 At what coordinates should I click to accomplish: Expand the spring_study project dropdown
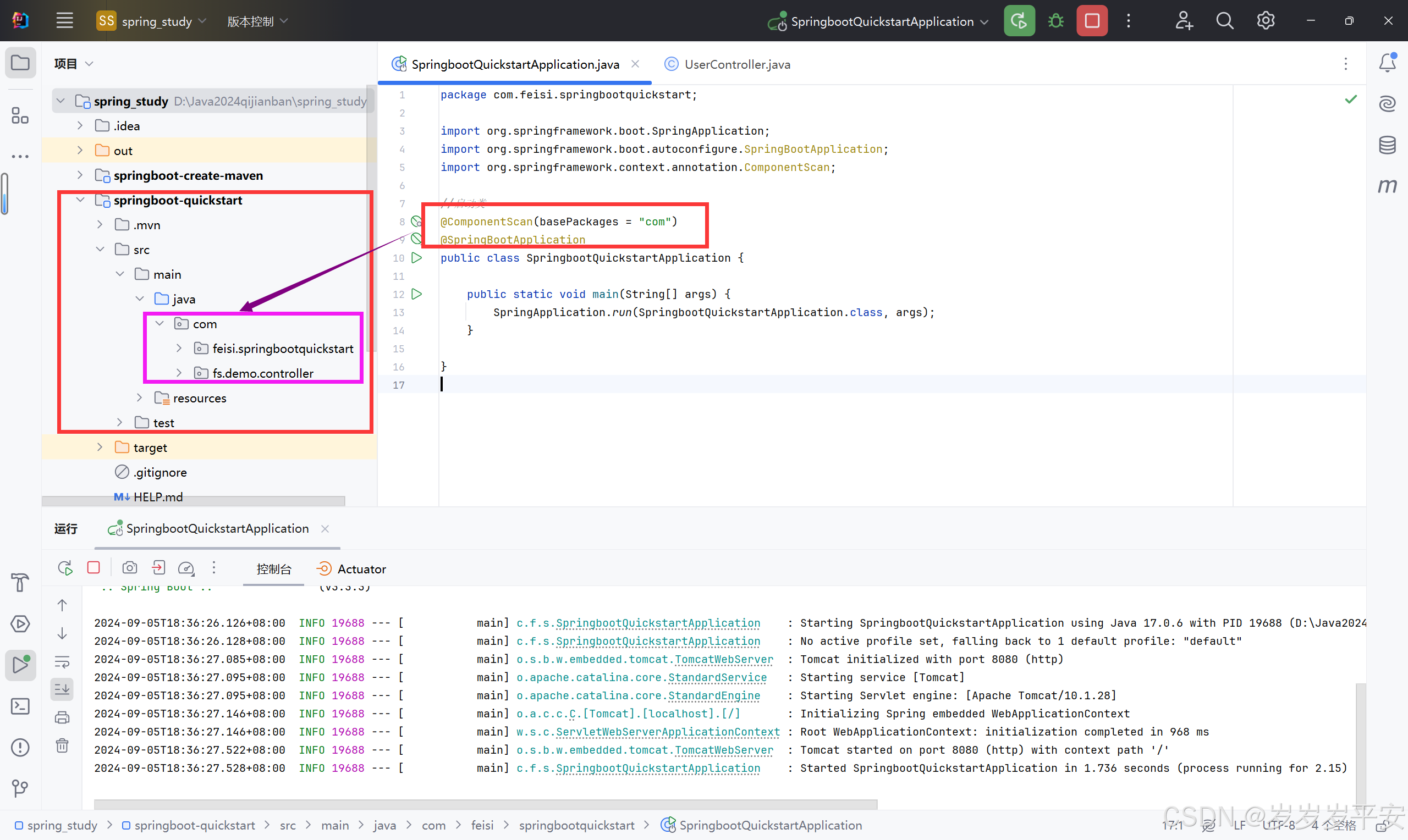[x=152, y=21]
